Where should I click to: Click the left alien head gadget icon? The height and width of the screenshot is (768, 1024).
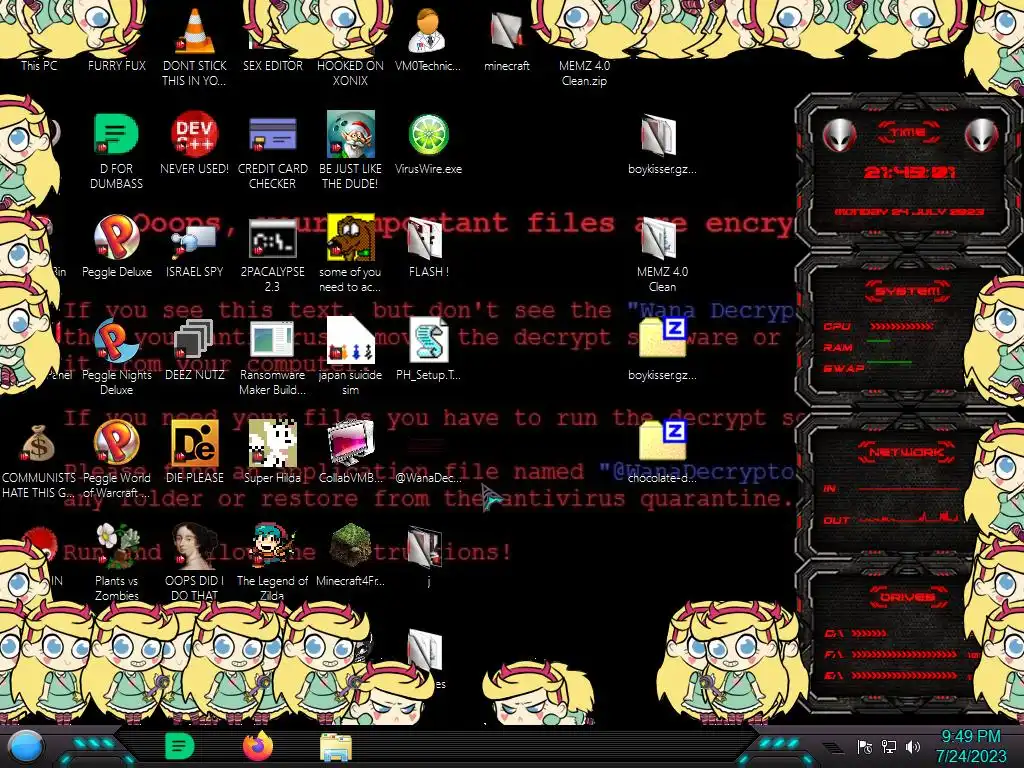[x=839, y=136]
